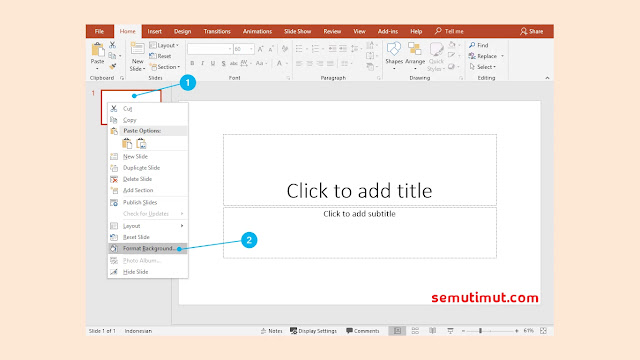
Task: Open Quick Styles gallery
Action: 436,56
